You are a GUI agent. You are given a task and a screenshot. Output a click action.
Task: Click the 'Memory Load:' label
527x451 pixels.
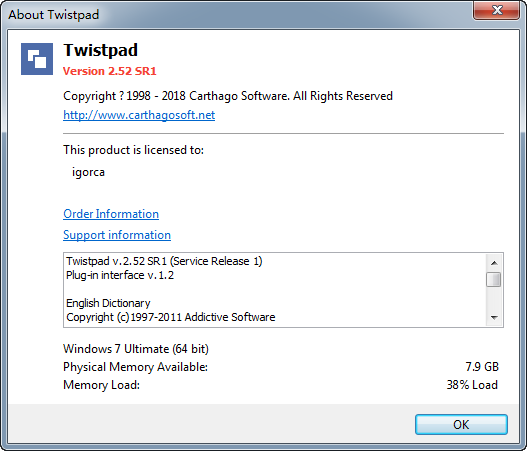click(102, 385)
